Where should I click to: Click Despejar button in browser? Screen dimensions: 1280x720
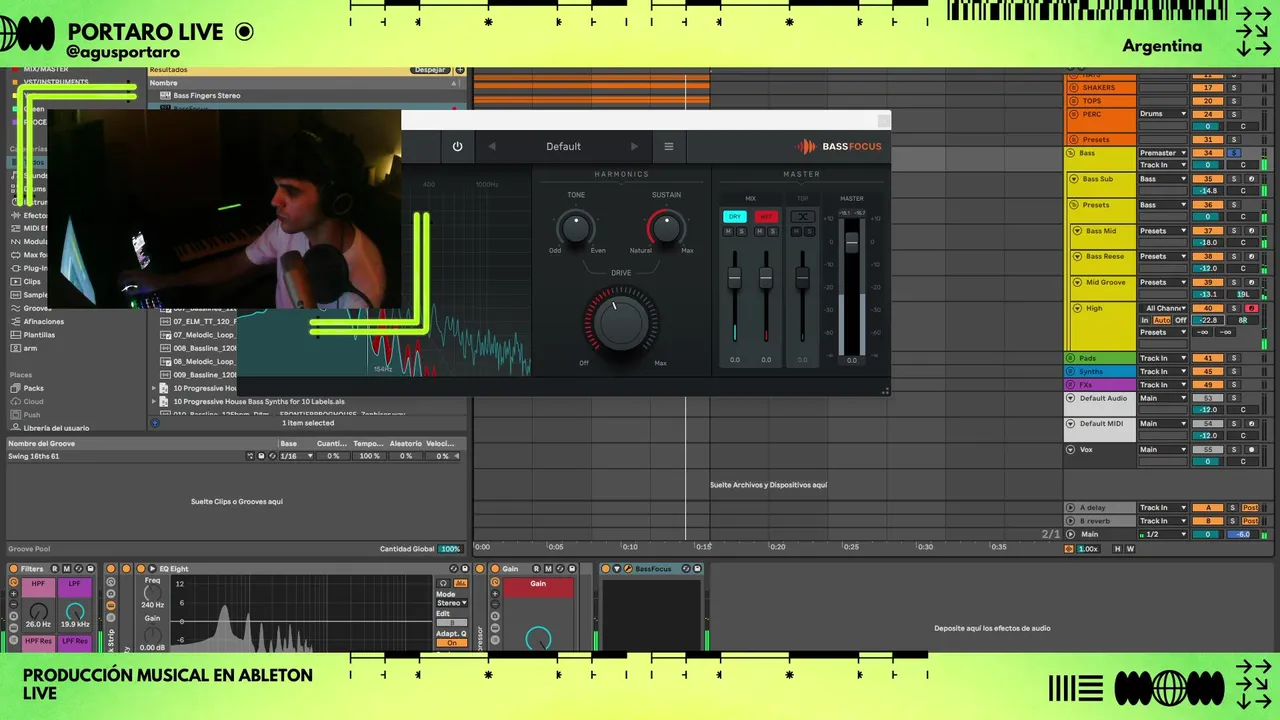(430, 70)
